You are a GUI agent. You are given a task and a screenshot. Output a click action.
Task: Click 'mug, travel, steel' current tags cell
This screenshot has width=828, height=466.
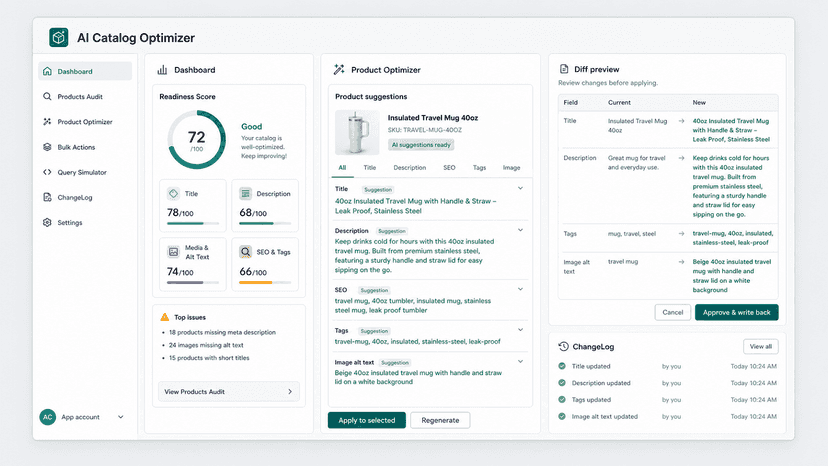(632, 234)
